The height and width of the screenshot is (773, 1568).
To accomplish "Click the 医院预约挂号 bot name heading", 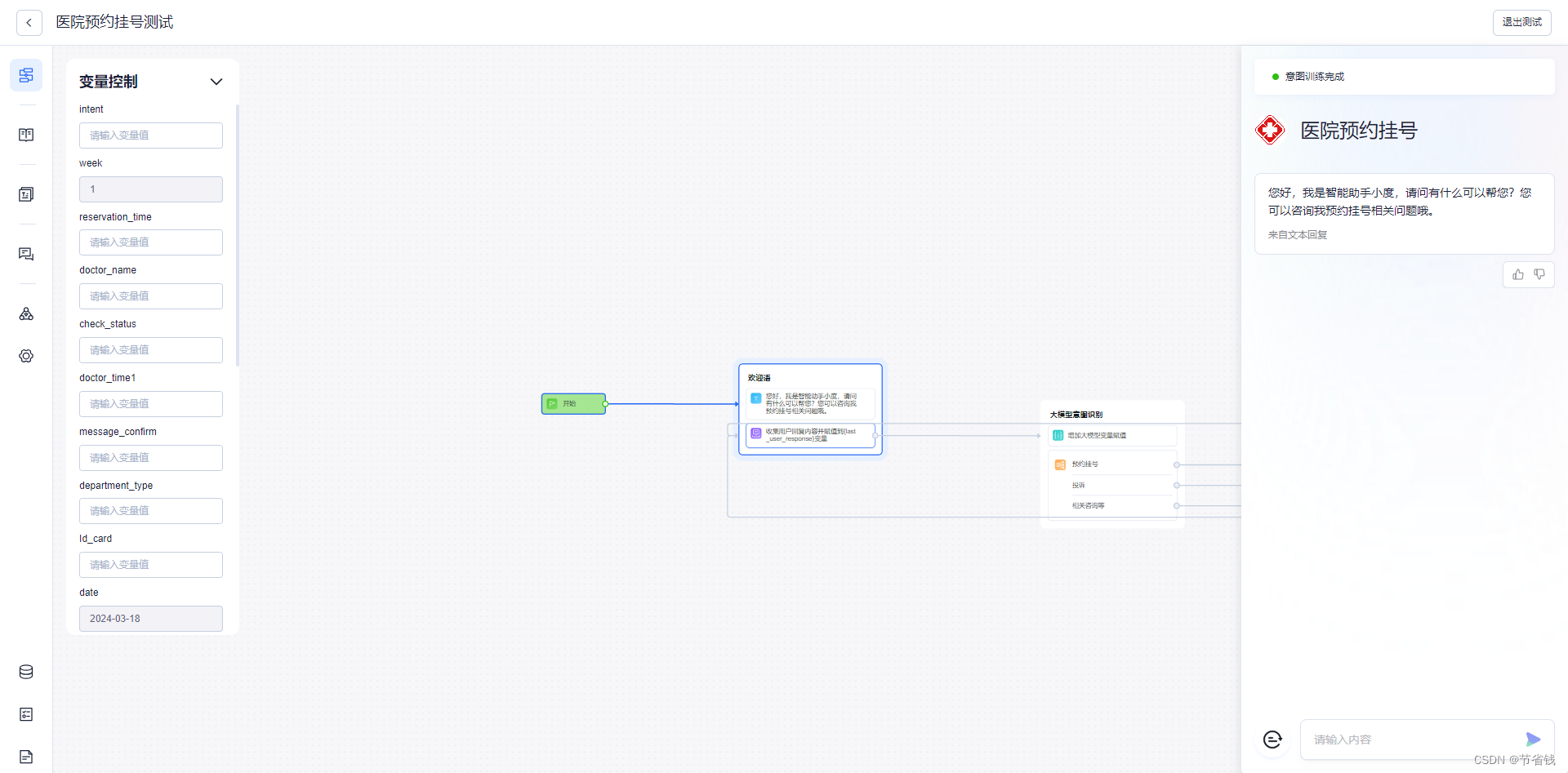I will tap(1359, 131).
